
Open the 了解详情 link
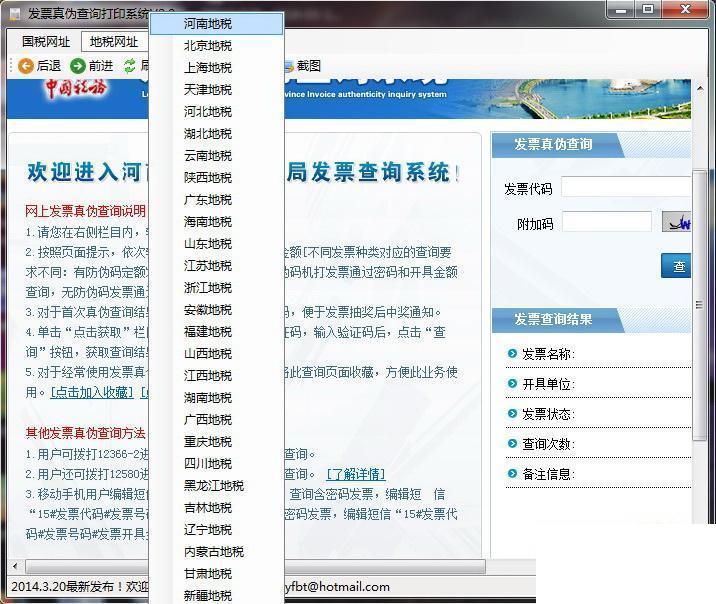356,475
